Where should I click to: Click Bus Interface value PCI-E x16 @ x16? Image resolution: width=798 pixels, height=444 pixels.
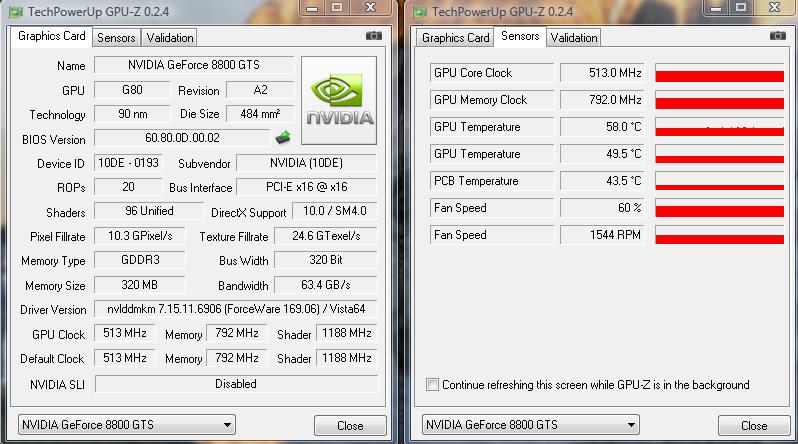click(307, 187)
